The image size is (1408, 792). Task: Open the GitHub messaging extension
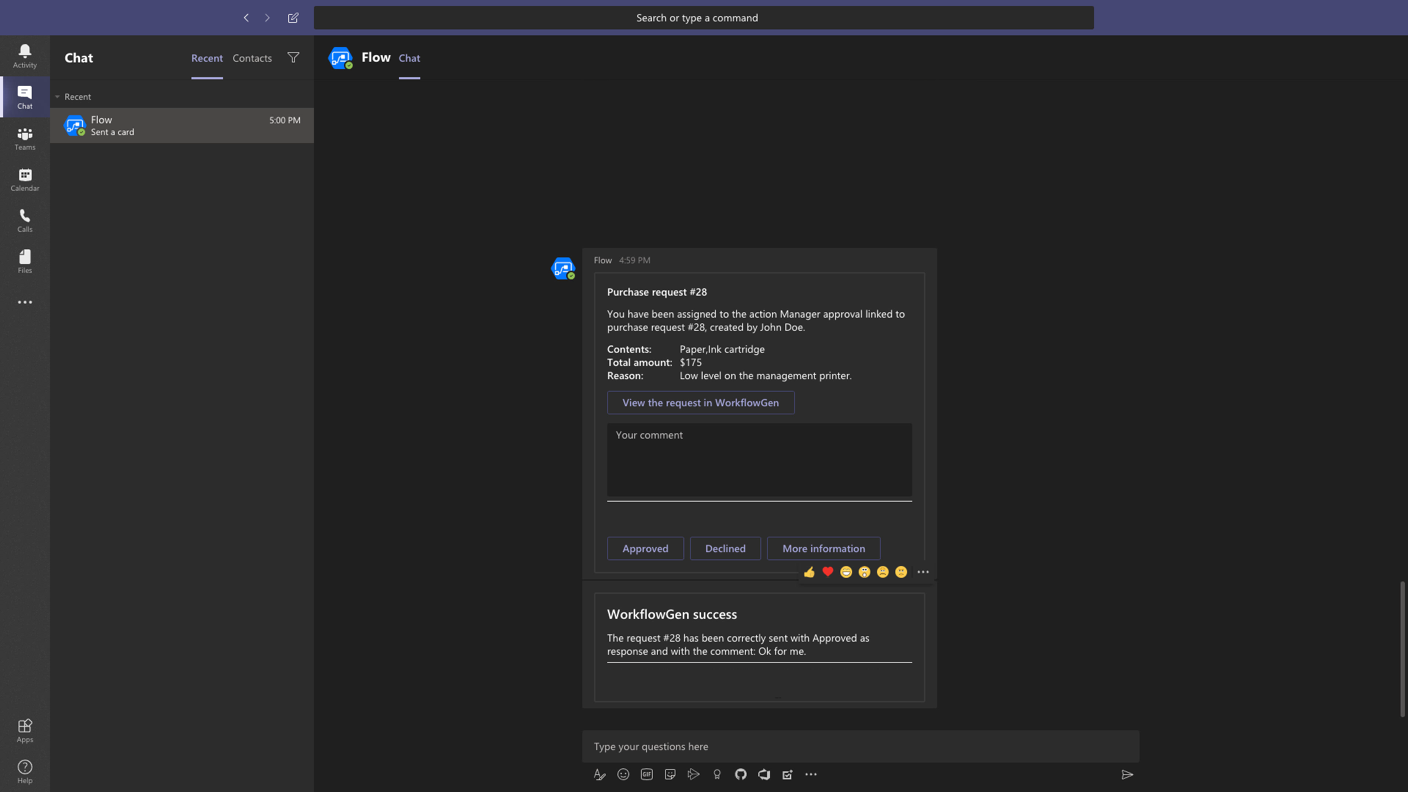[x=741, y=774]
